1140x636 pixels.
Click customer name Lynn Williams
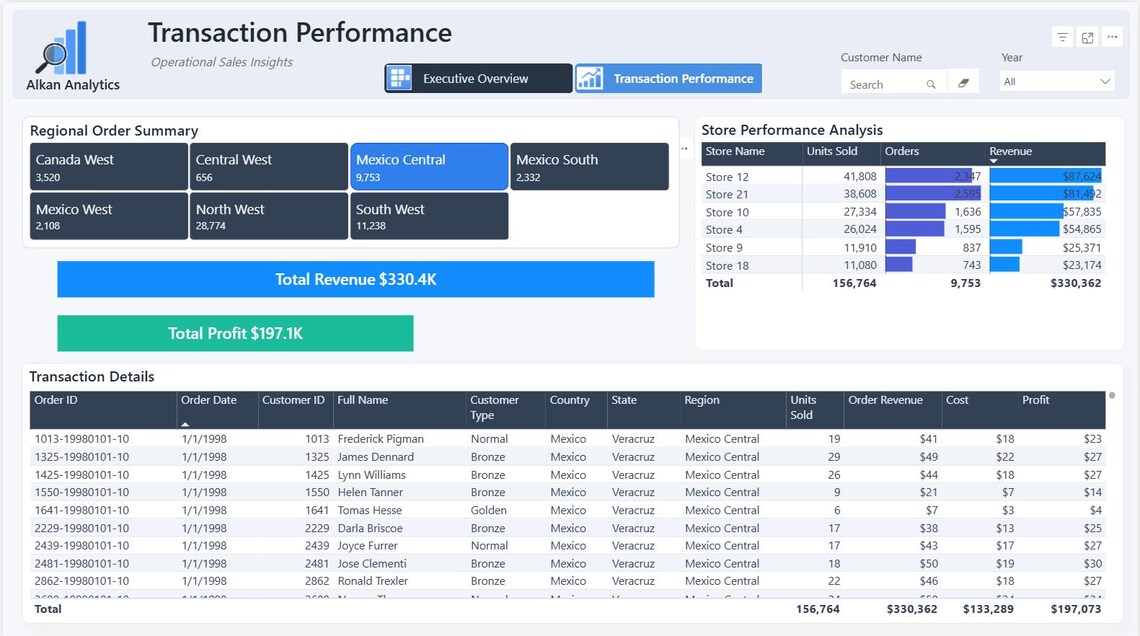pos(372,475)
